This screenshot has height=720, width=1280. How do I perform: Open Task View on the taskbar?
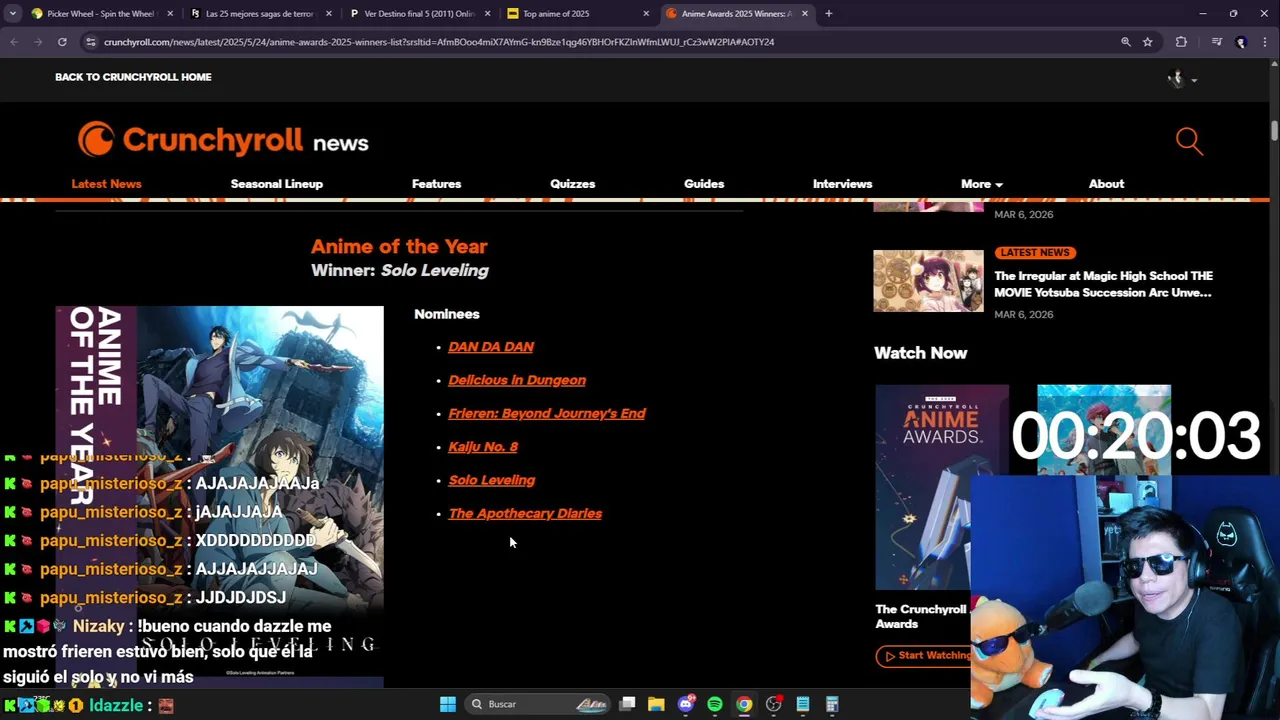(627, 704)
